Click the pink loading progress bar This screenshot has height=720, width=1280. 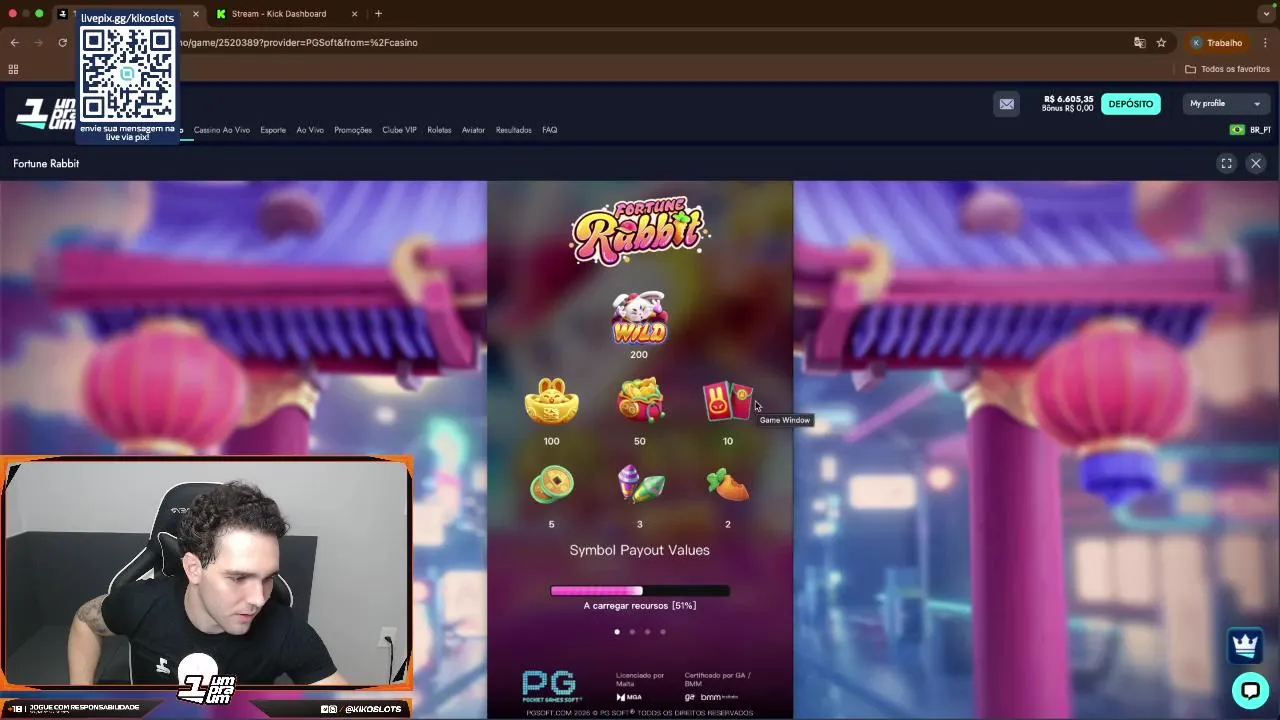(x=640, y=591)
